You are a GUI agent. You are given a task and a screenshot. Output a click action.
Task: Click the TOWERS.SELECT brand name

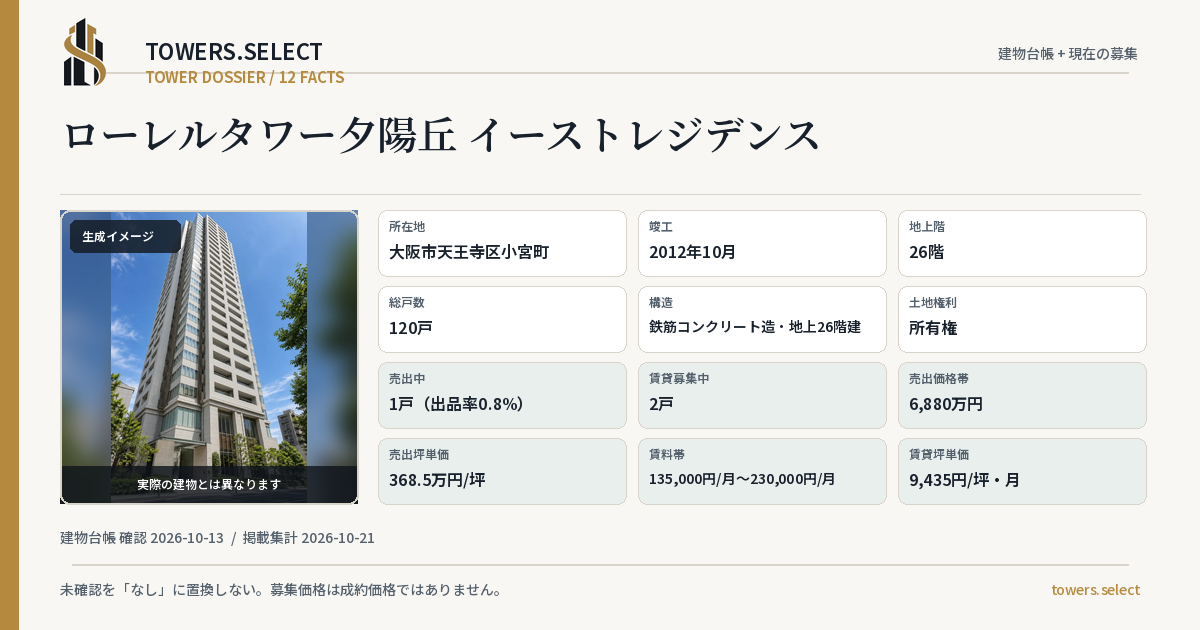pyautogui.click(x=234, y=52)
